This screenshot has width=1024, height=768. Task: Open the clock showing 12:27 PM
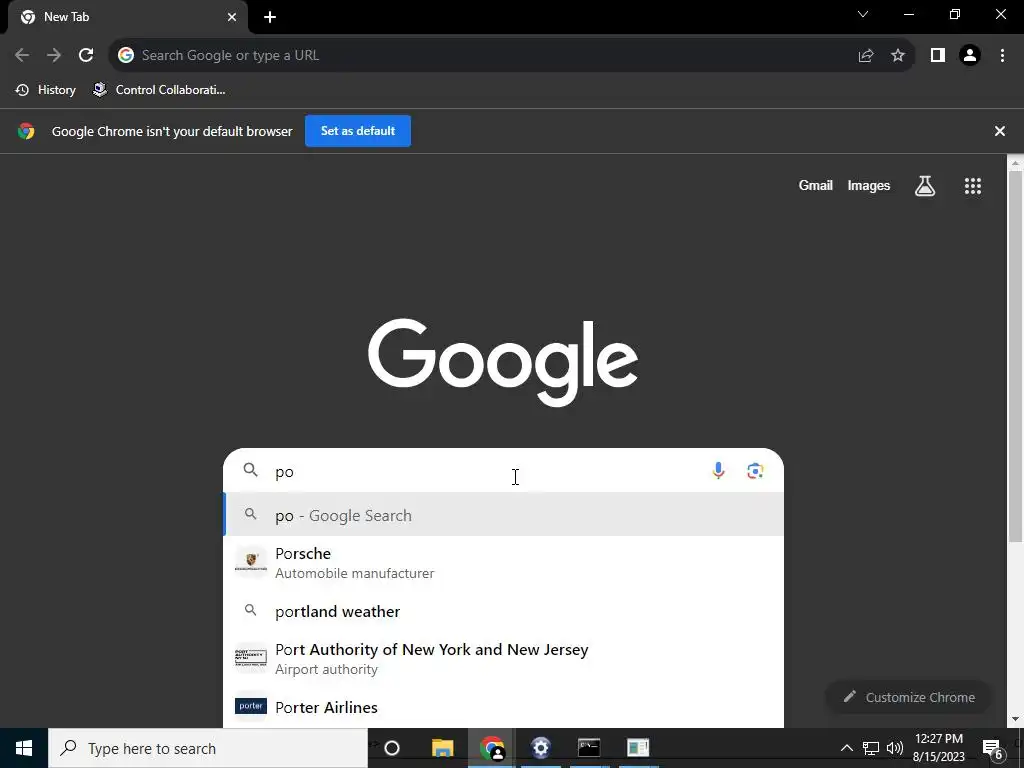coord(938,748)
